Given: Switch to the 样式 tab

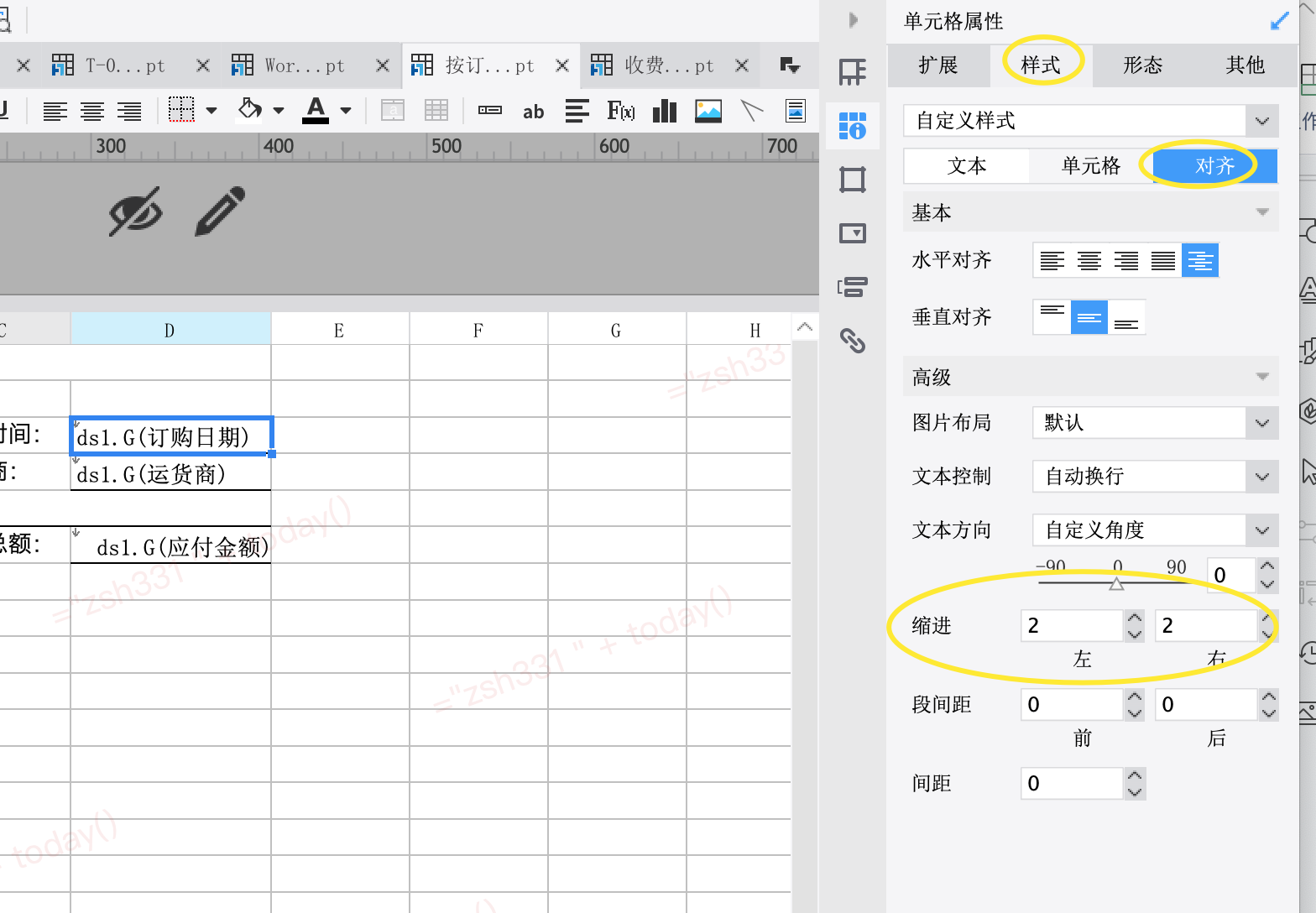Looking at the screenshot, I should coord(1041,65).
